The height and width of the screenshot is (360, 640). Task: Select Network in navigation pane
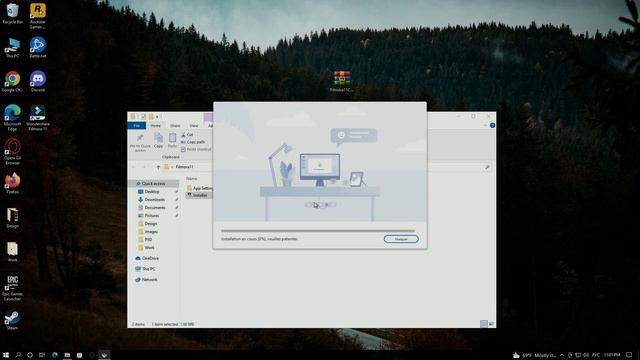(146, 280)
